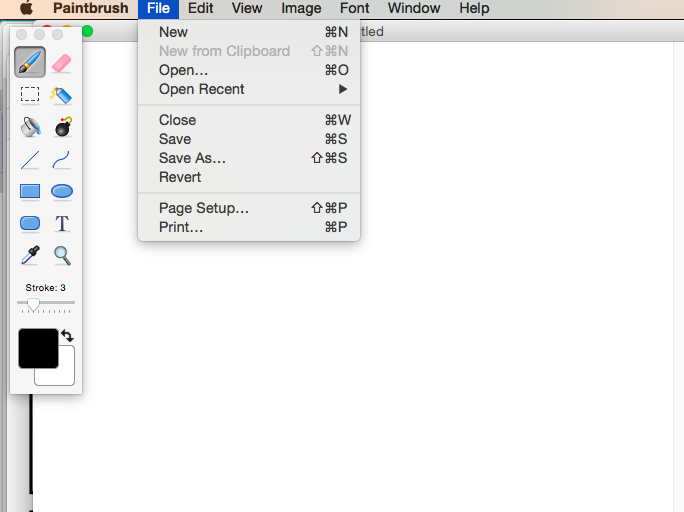Choose Page Setup... from the File menu
This screenshot has height=512, width=684.
249,208
